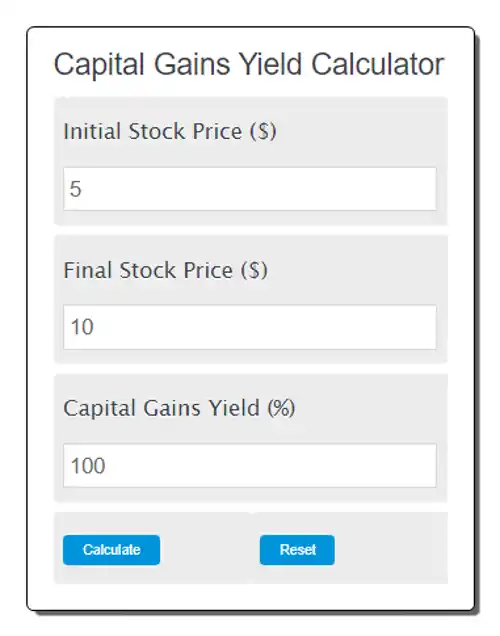Screen dimensions: 500x636
Task: Click the word Gains in the page heading
Action: [x=192, y=64]
